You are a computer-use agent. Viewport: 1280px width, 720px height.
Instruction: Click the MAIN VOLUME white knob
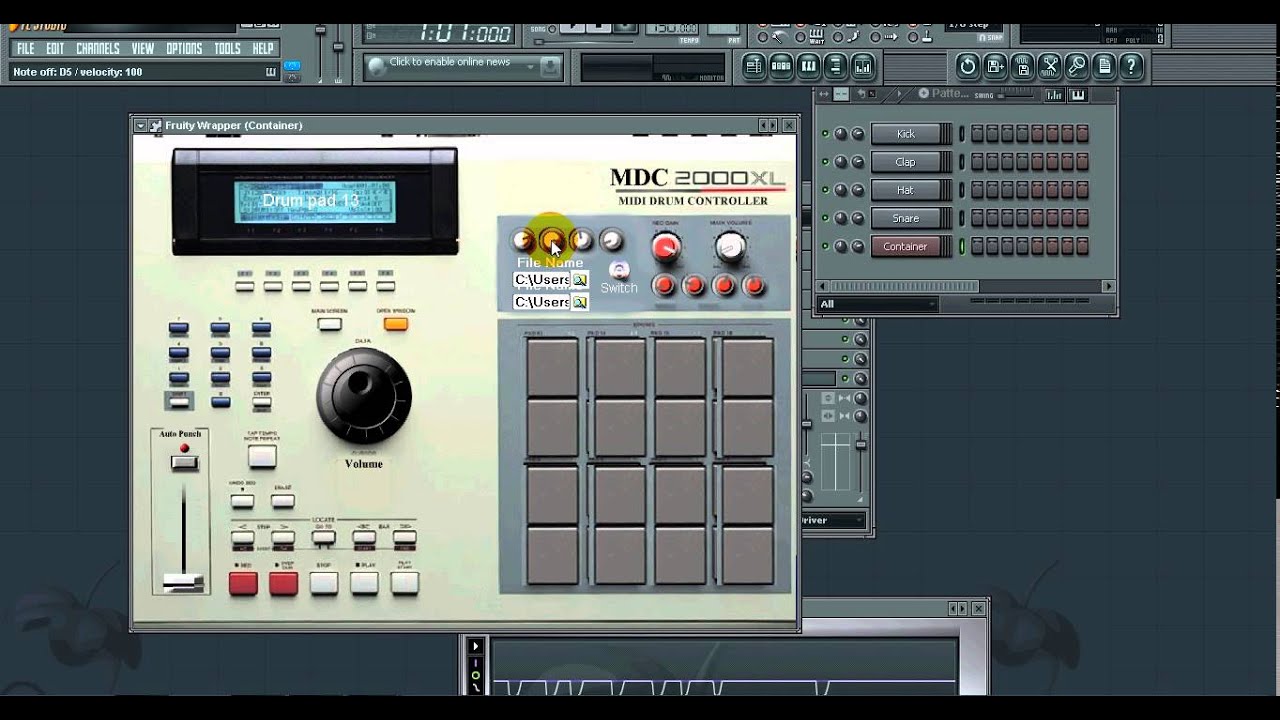click(731, 247)
